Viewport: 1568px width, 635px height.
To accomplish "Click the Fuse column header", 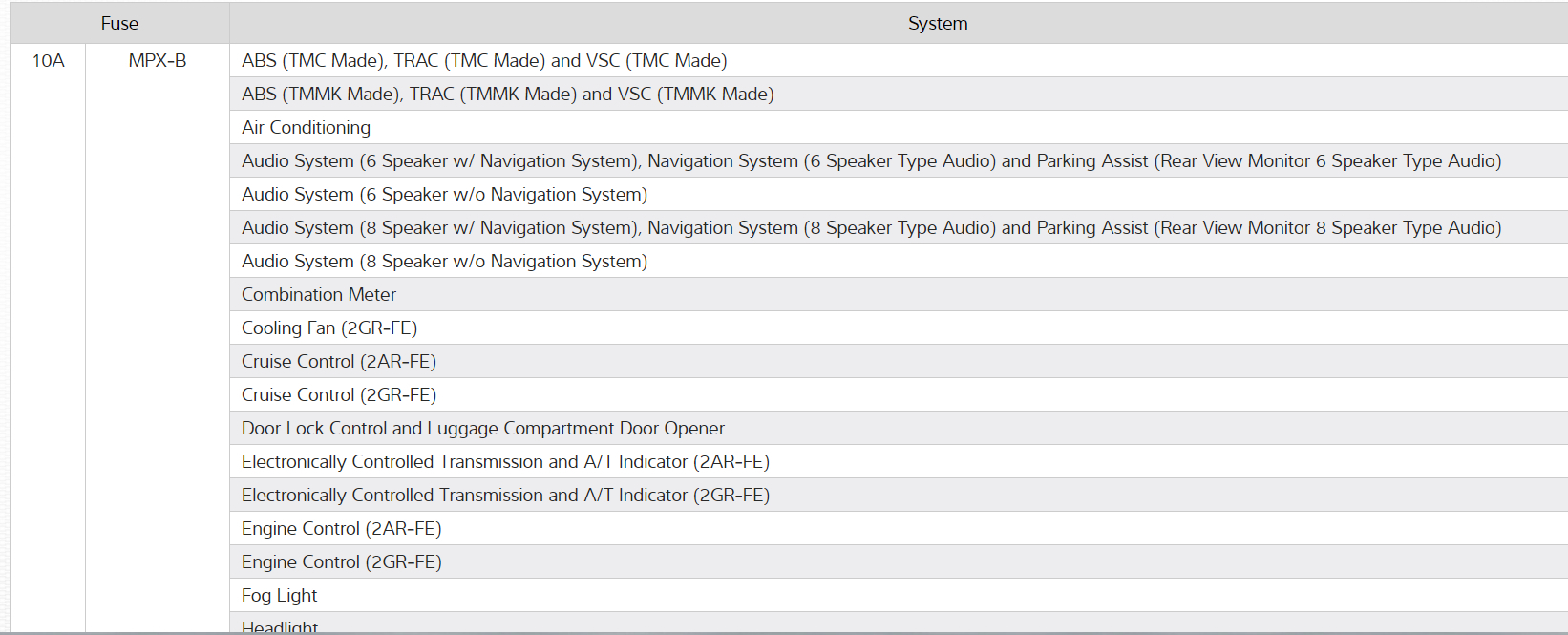I will (119, 23).
